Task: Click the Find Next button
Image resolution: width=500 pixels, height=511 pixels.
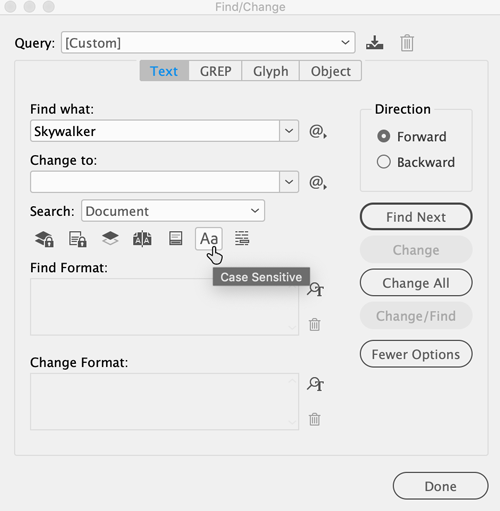Action: 416,217
